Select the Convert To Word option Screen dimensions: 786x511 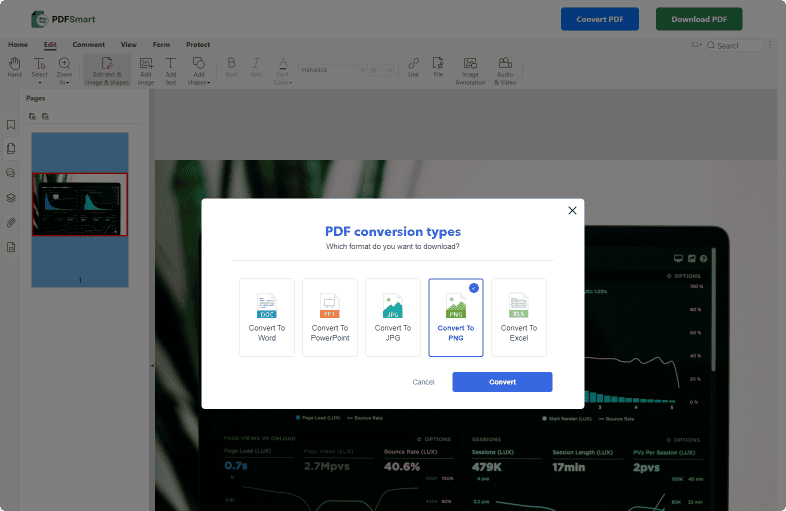(x=267, y=317)
